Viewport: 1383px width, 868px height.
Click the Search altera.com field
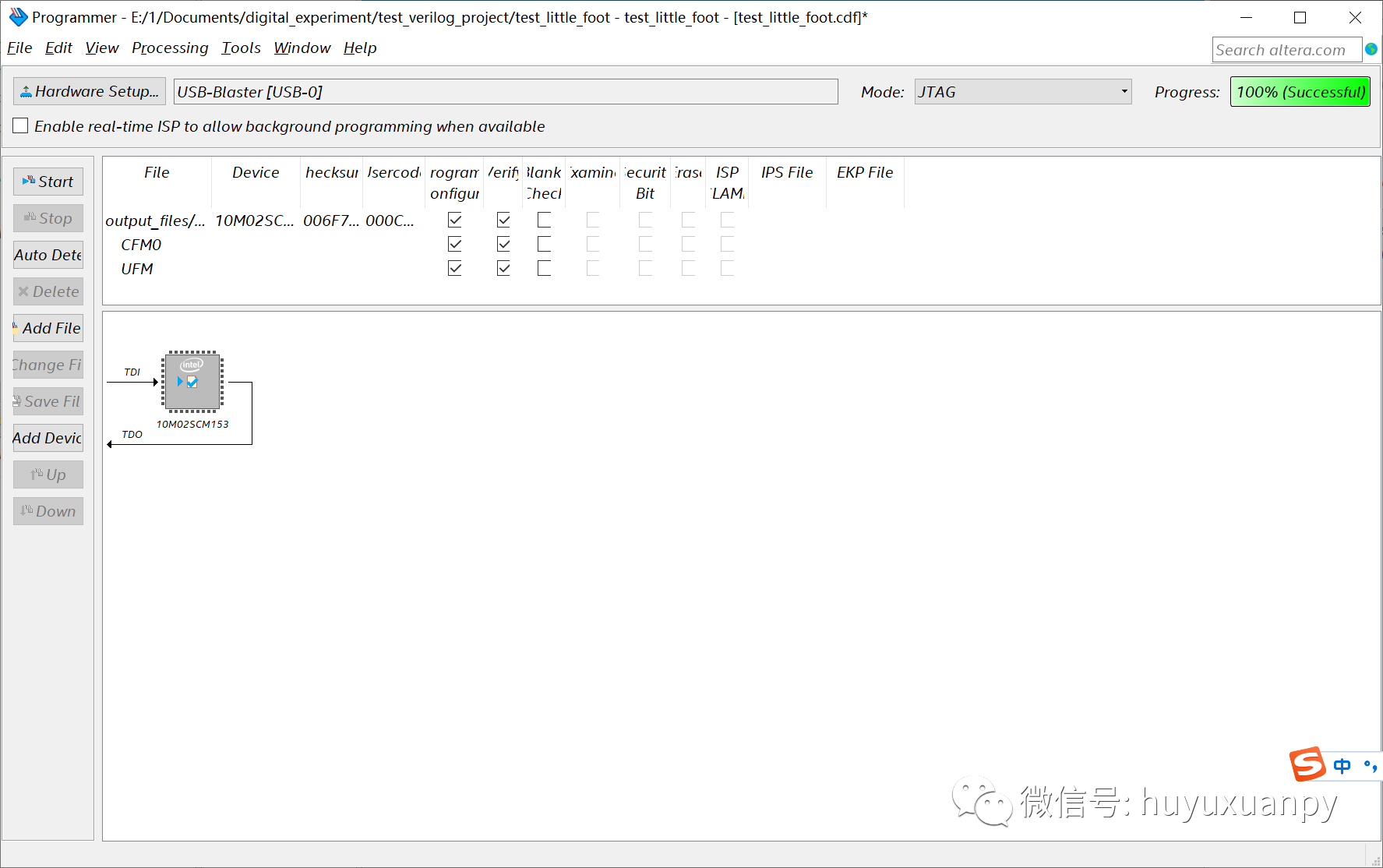[1287, 50]
